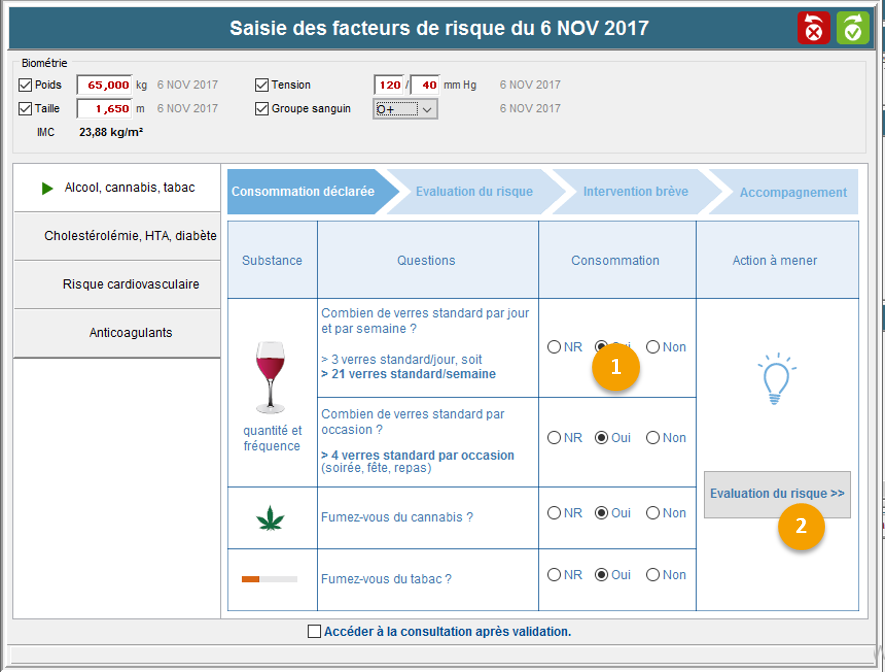Select Non for cannabis smoking question
The image size is (885, 672).
653,513
